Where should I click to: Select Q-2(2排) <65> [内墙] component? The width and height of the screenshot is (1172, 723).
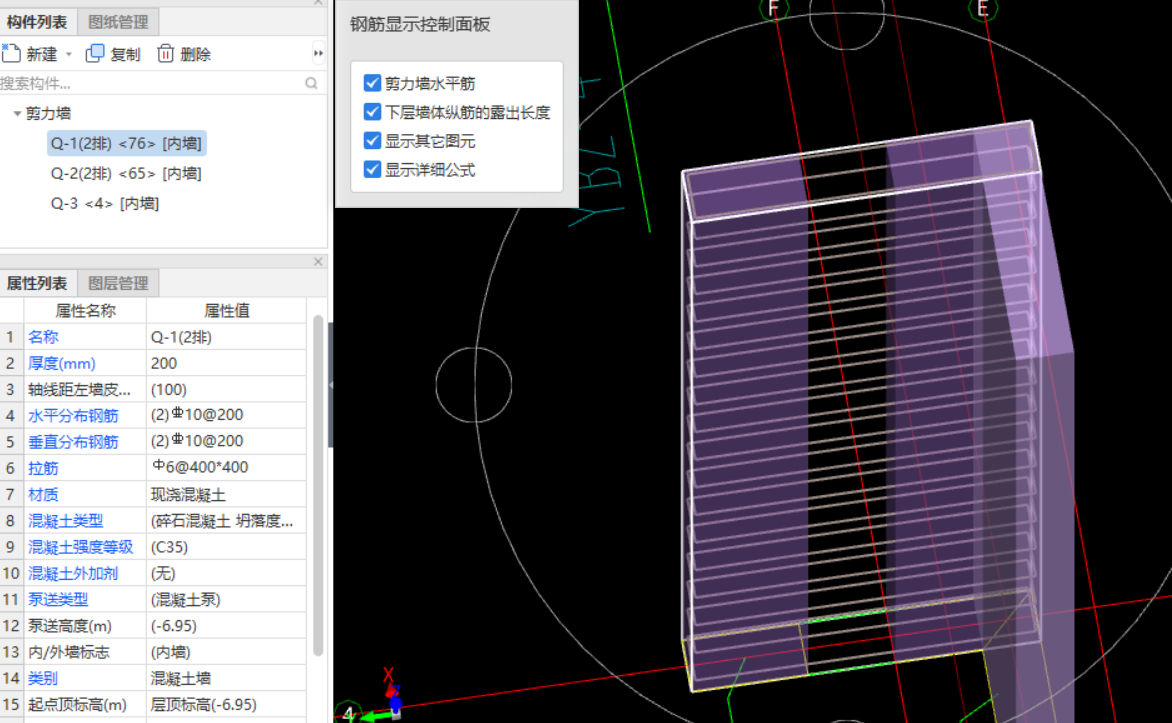point(126,173)
